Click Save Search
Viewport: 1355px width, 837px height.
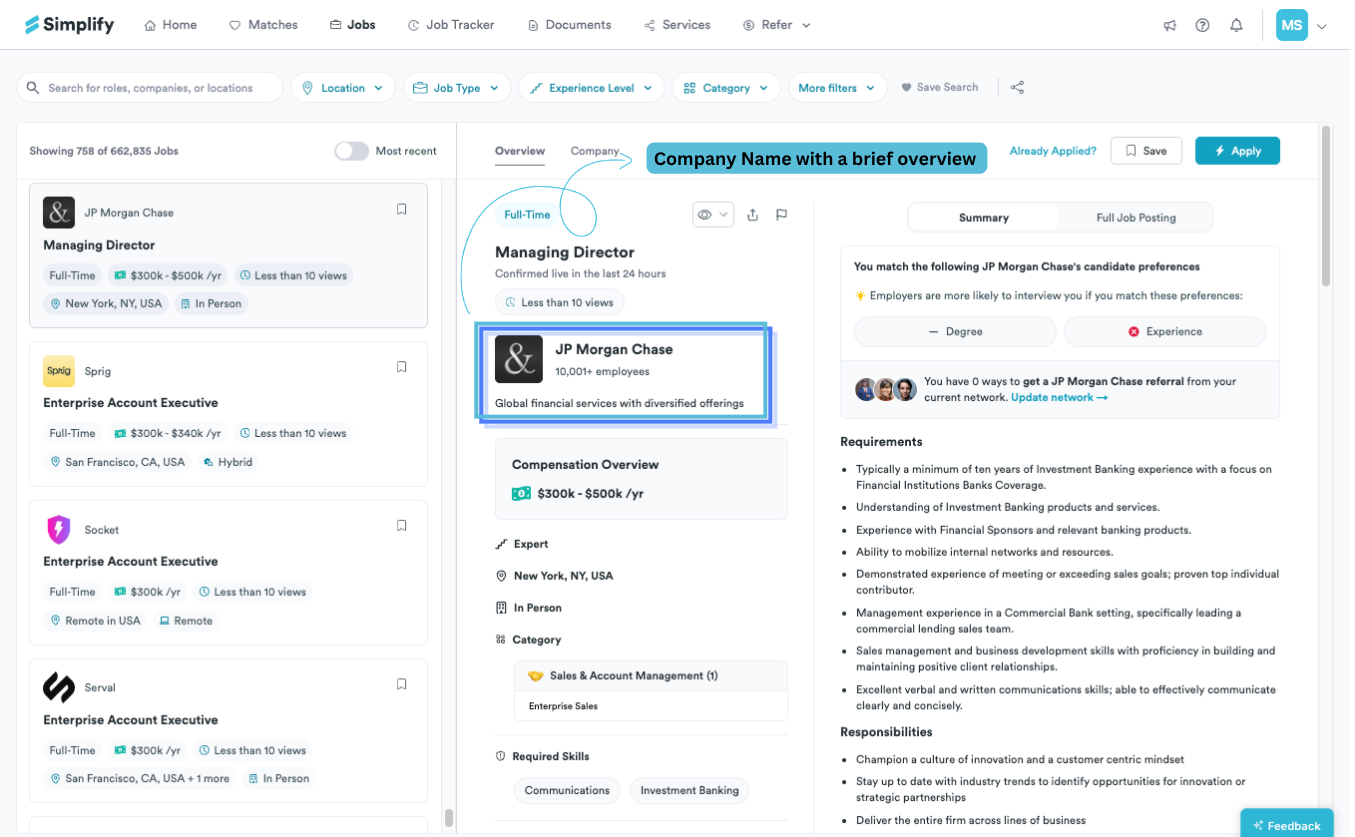coord(940,88)
